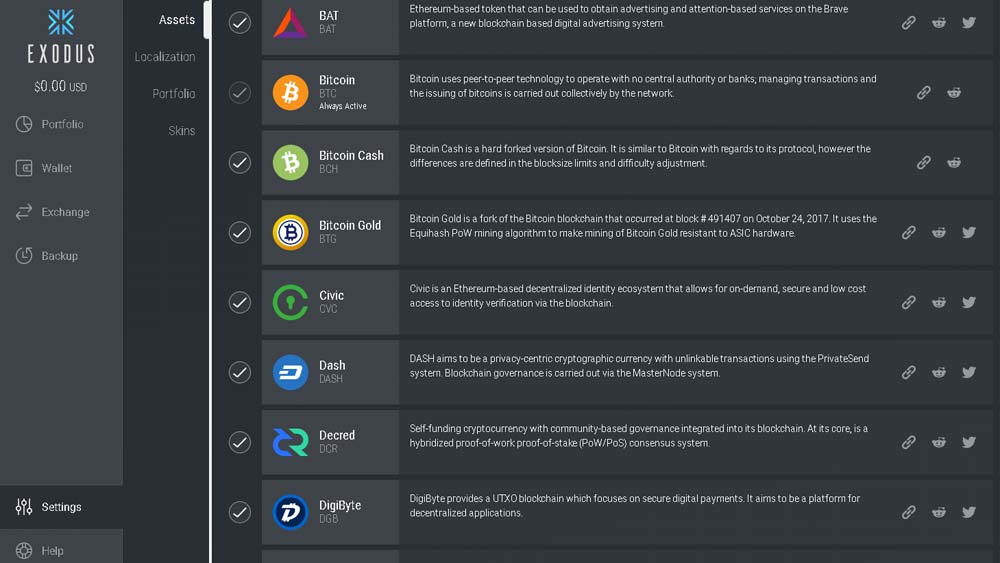
Task: Toggle the DigiByte asset checkbox
Action: (x=240, y=512)
